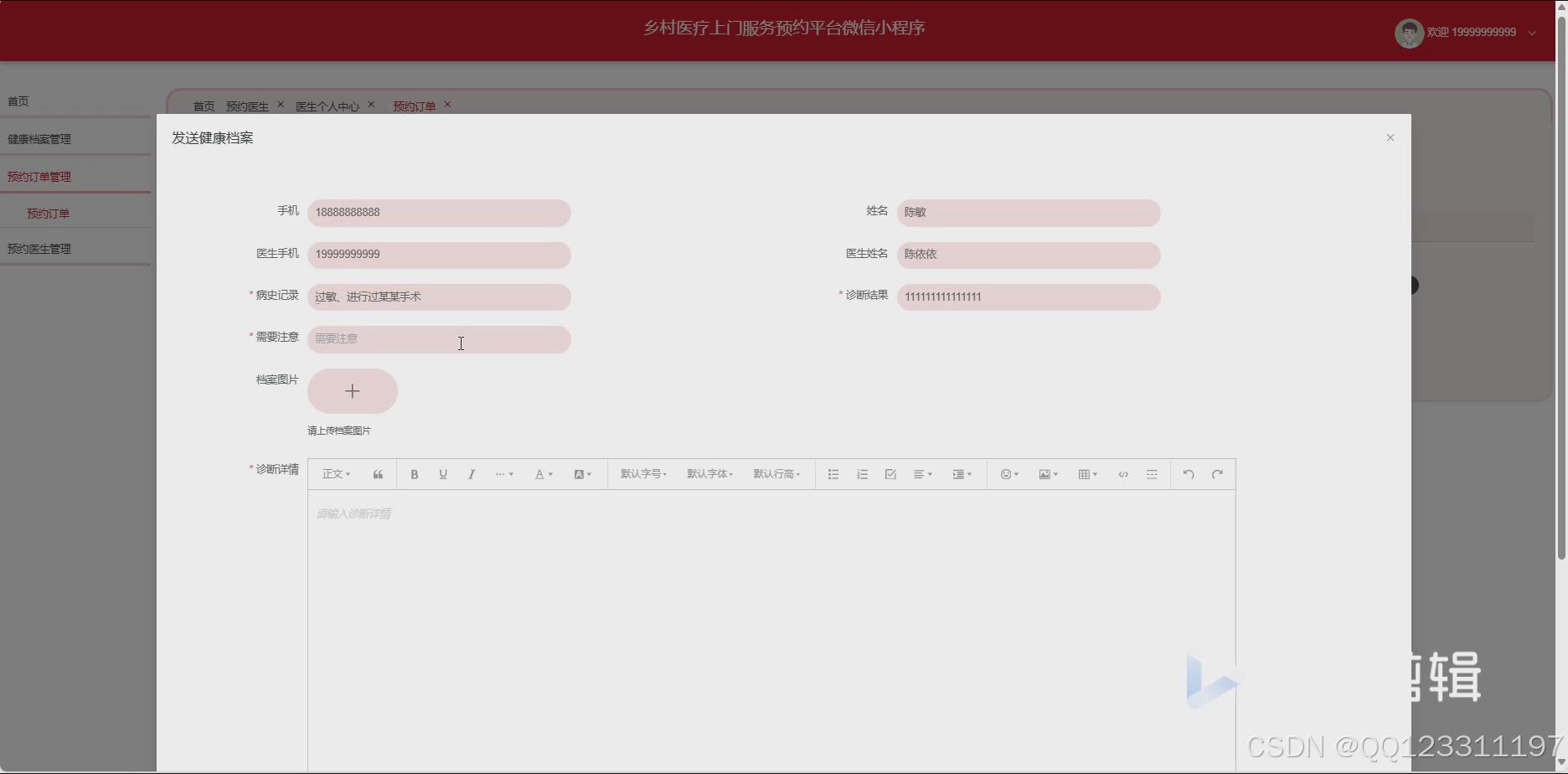Open the font color picker
1568x774 pixels.
[544, 474]
